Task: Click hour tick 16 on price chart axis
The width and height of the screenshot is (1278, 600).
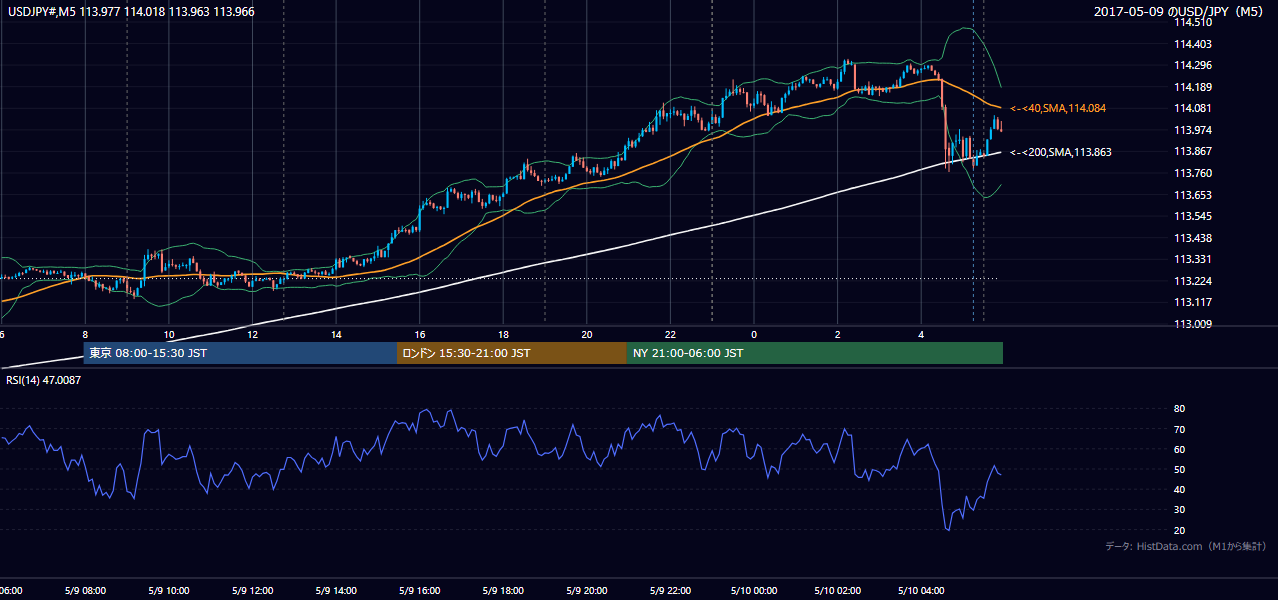Action: (420, 334)
